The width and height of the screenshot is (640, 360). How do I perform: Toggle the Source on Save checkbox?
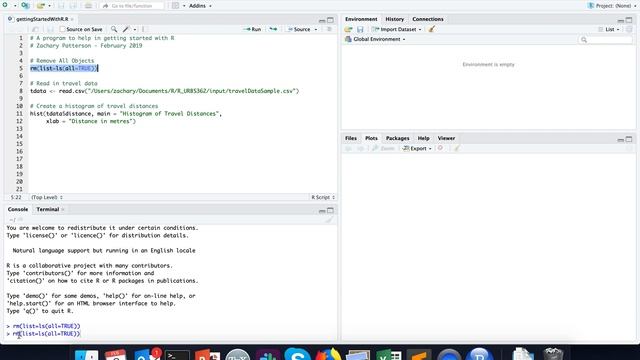(x=62, y=29)
